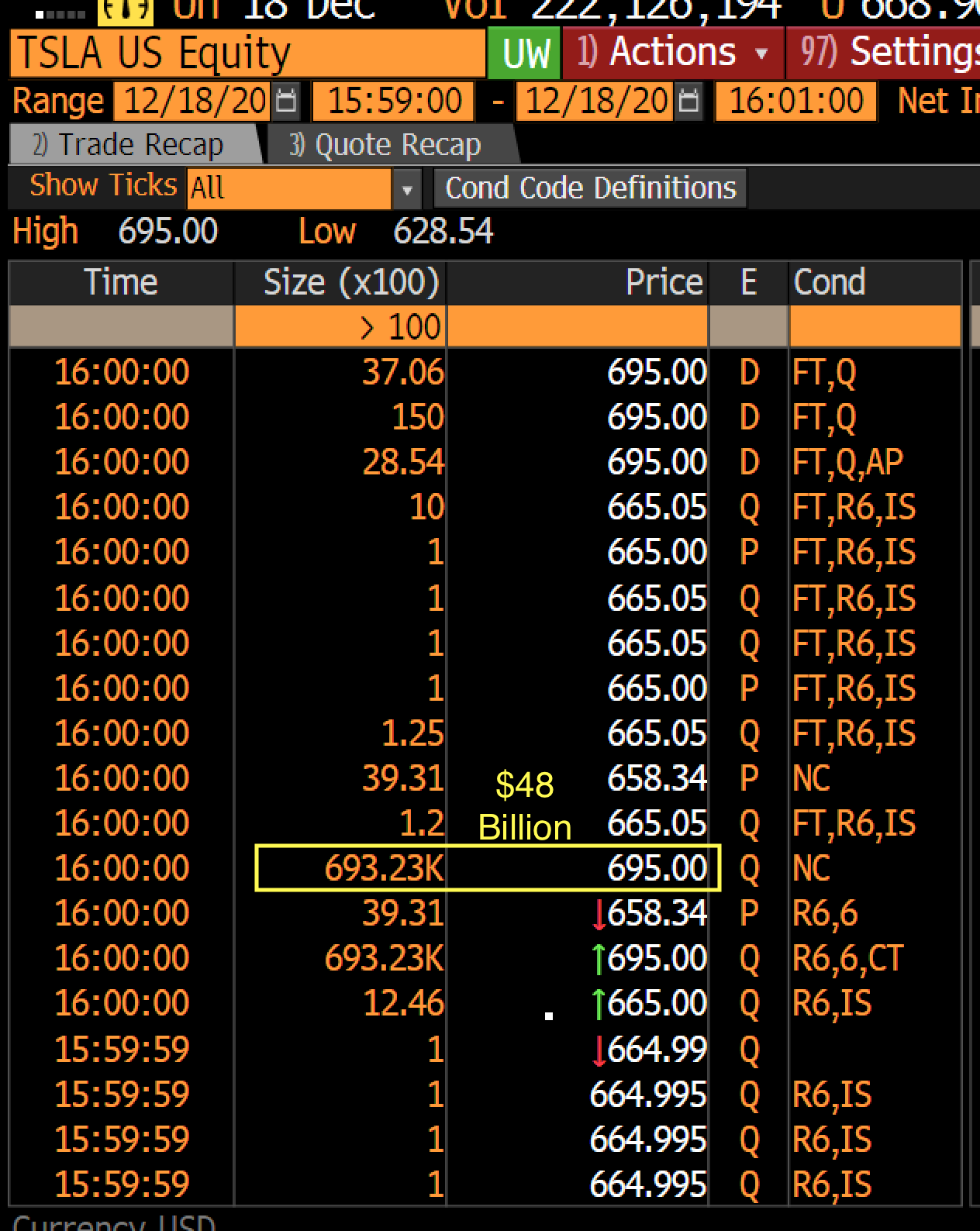The image size is (980, 1231).
Task: Click the Time column header
Action: pos(122,282)
